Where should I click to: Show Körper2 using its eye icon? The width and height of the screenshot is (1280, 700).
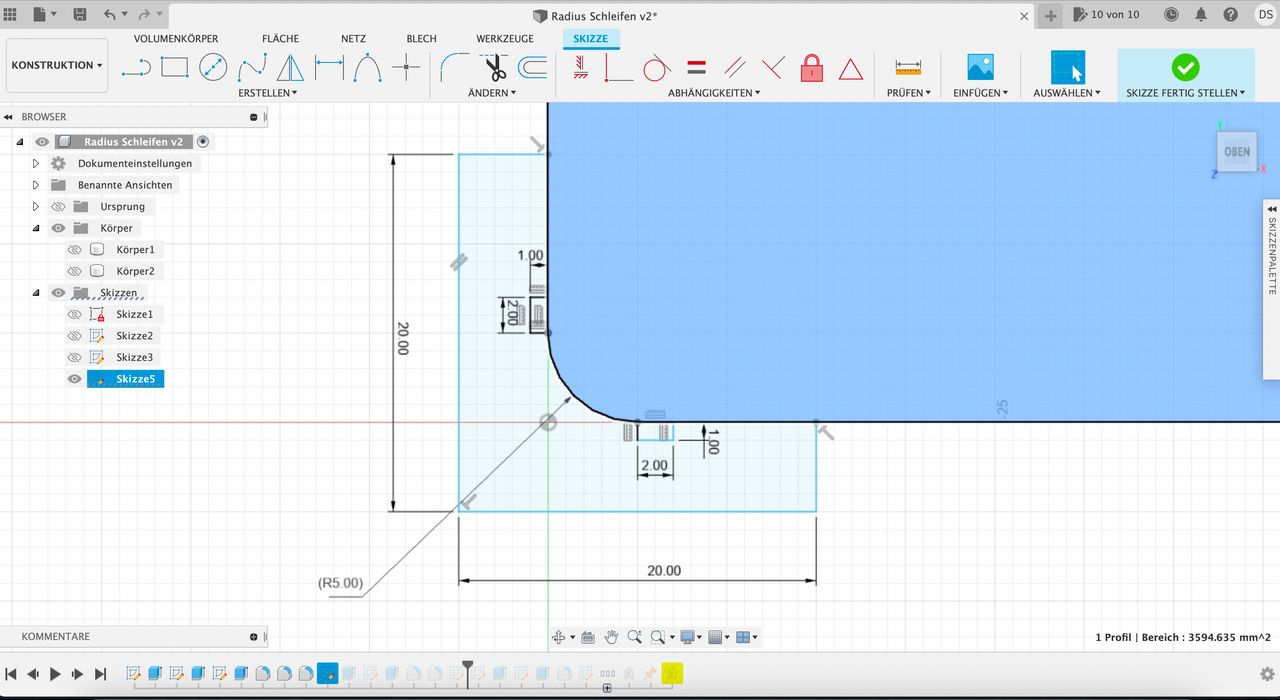[74, 271]
